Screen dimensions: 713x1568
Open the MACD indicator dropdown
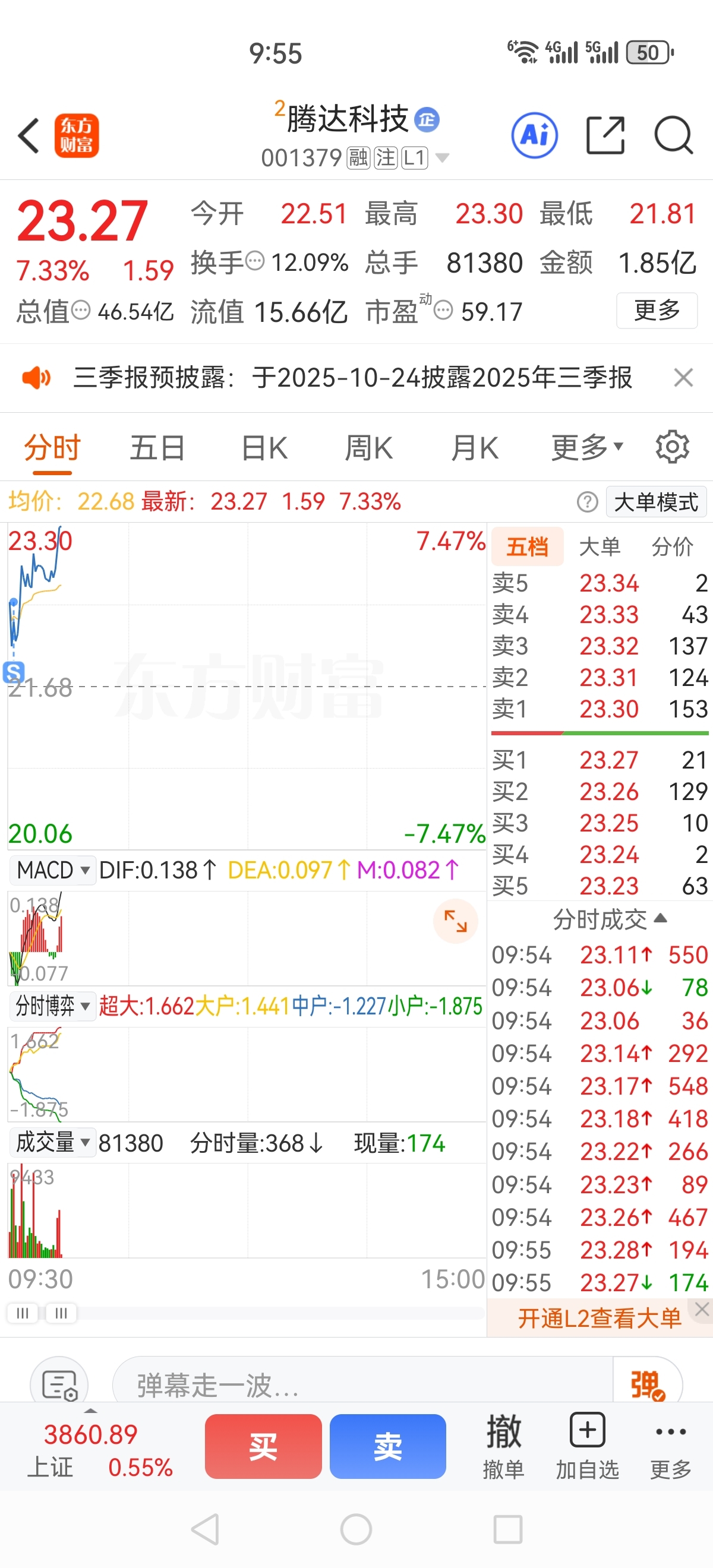pos(53,870)
